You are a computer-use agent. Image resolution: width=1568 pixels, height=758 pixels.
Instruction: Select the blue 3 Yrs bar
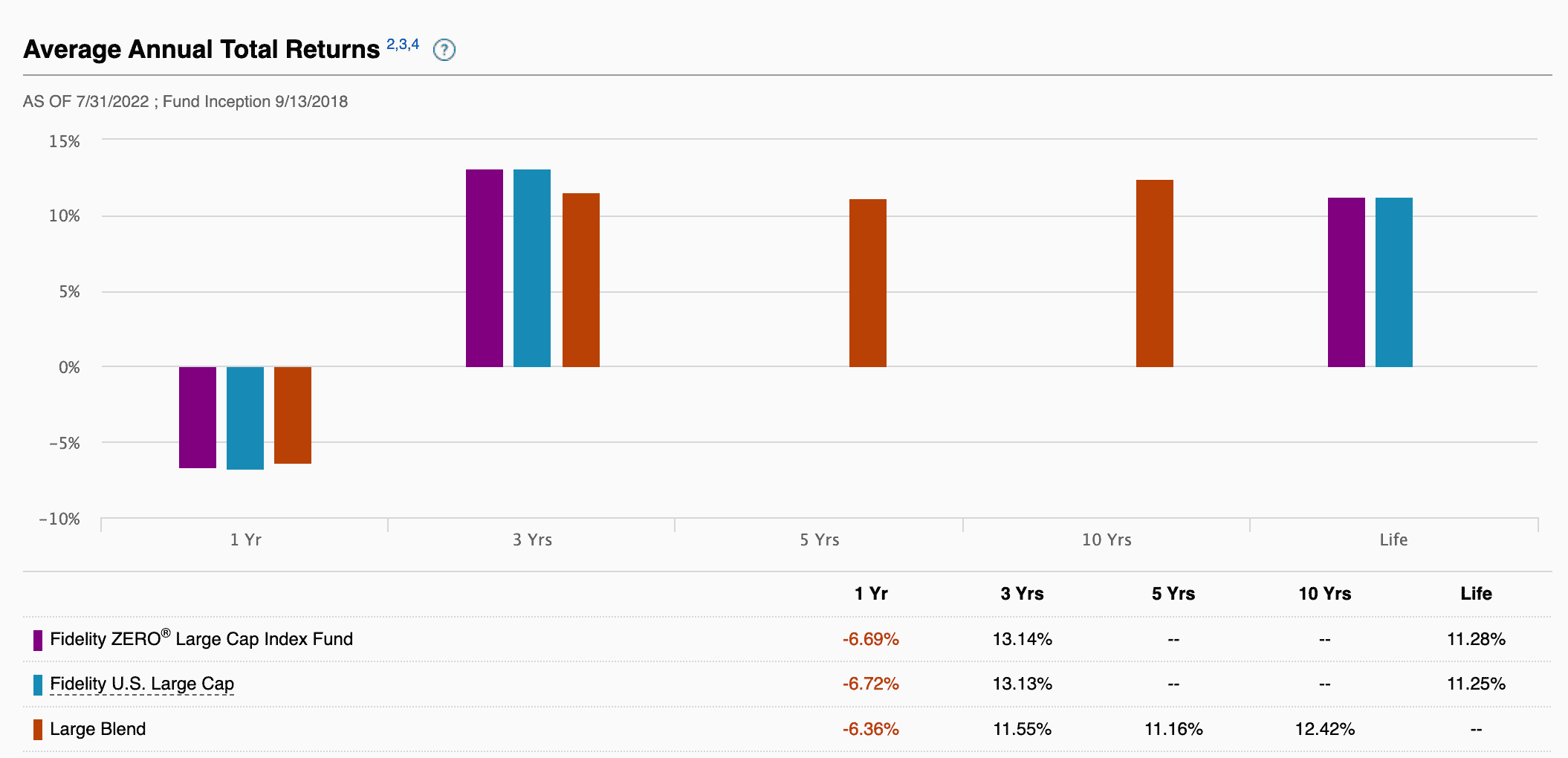(532, 268)
